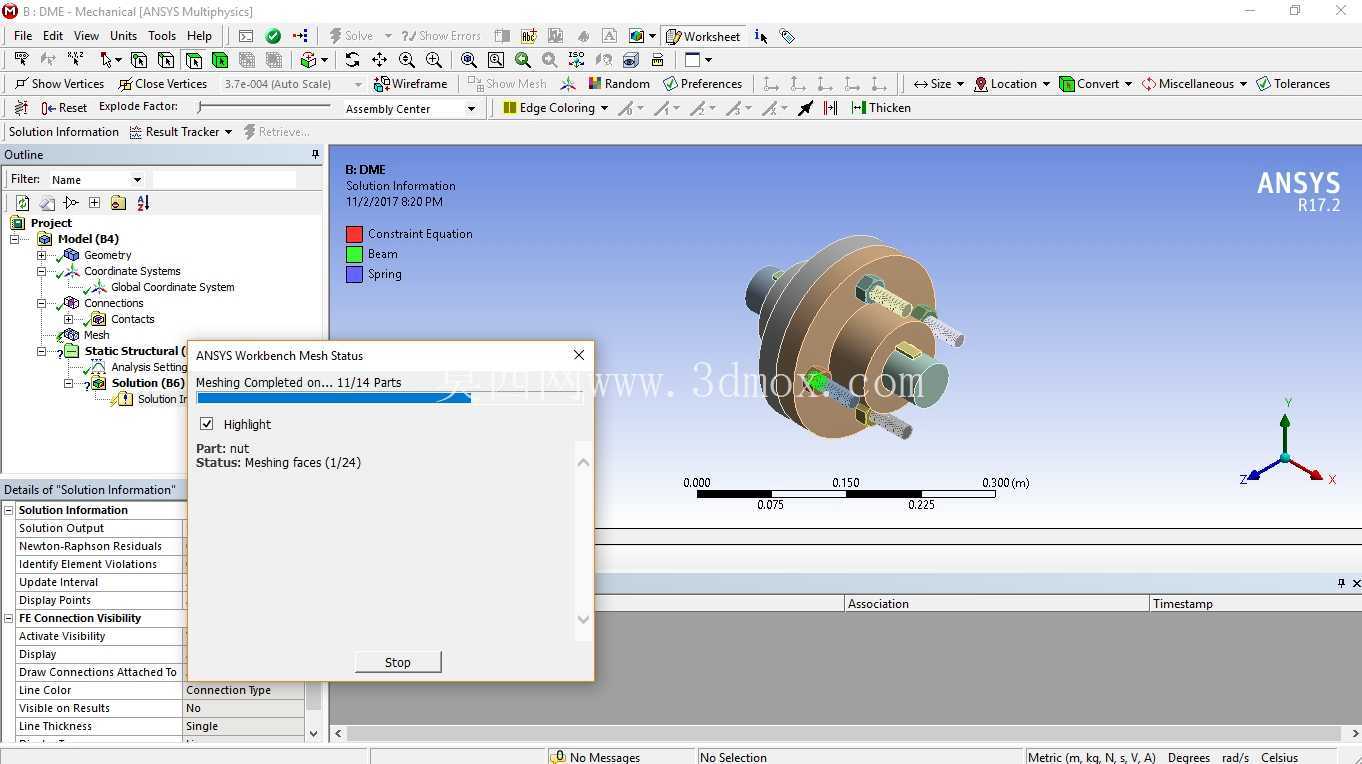This screenshot has width=1362, height=764.
Task: Select the Rotate view tool
Action: pos(352,60)
